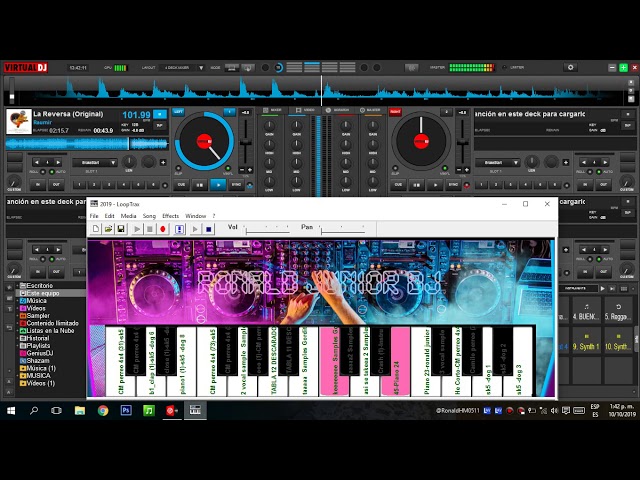Set loop IN on left deck
This screenshot has width=640, height=480.
click(38, 185)
